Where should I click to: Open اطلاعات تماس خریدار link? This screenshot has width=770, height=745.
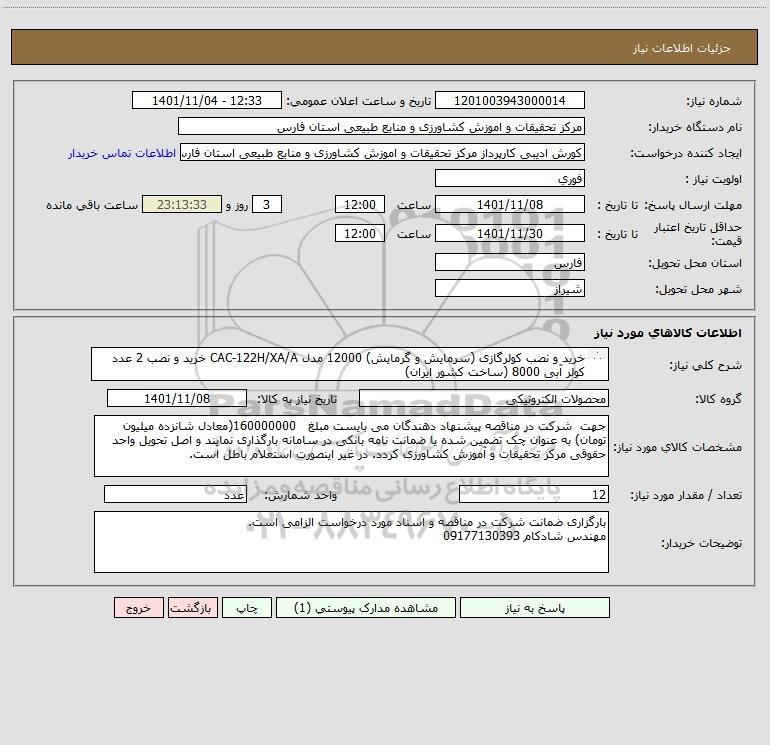tap(122, 153)
